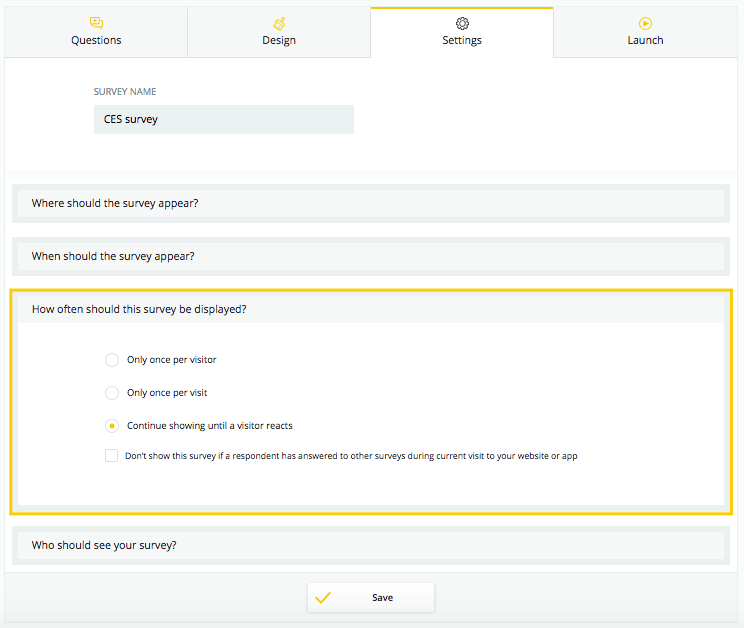This screenshot has width=744, height=628.
Task: Expand Who should see your survey section
Action: click(x=371, y=545)
